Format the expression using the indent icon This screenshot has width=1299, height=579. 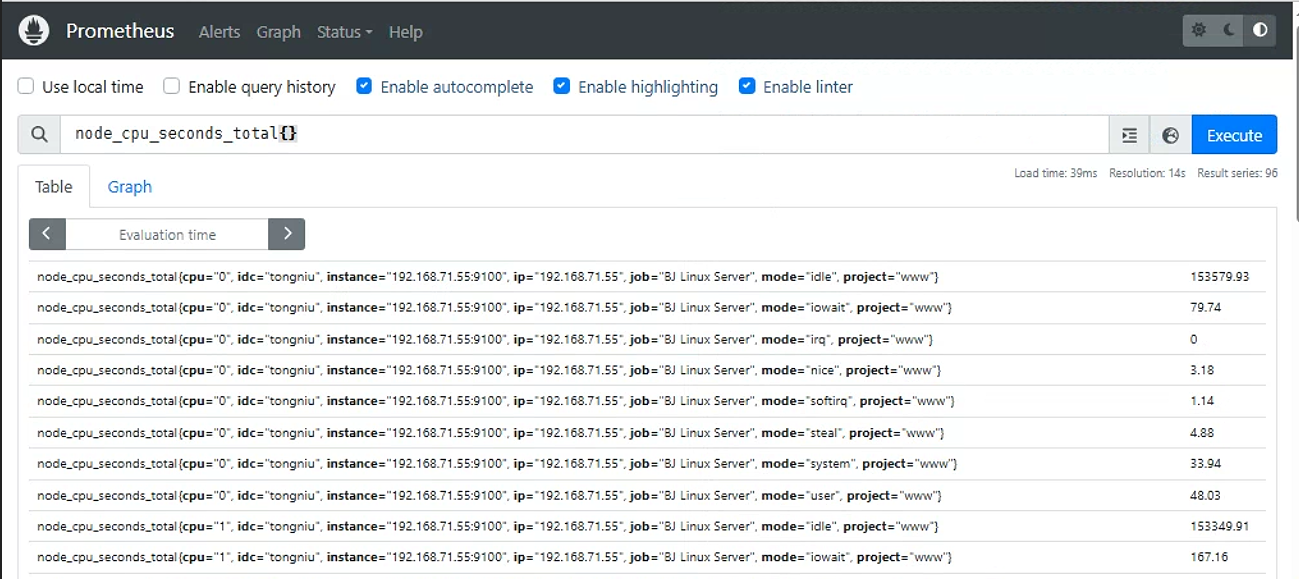pos(1129,135)
